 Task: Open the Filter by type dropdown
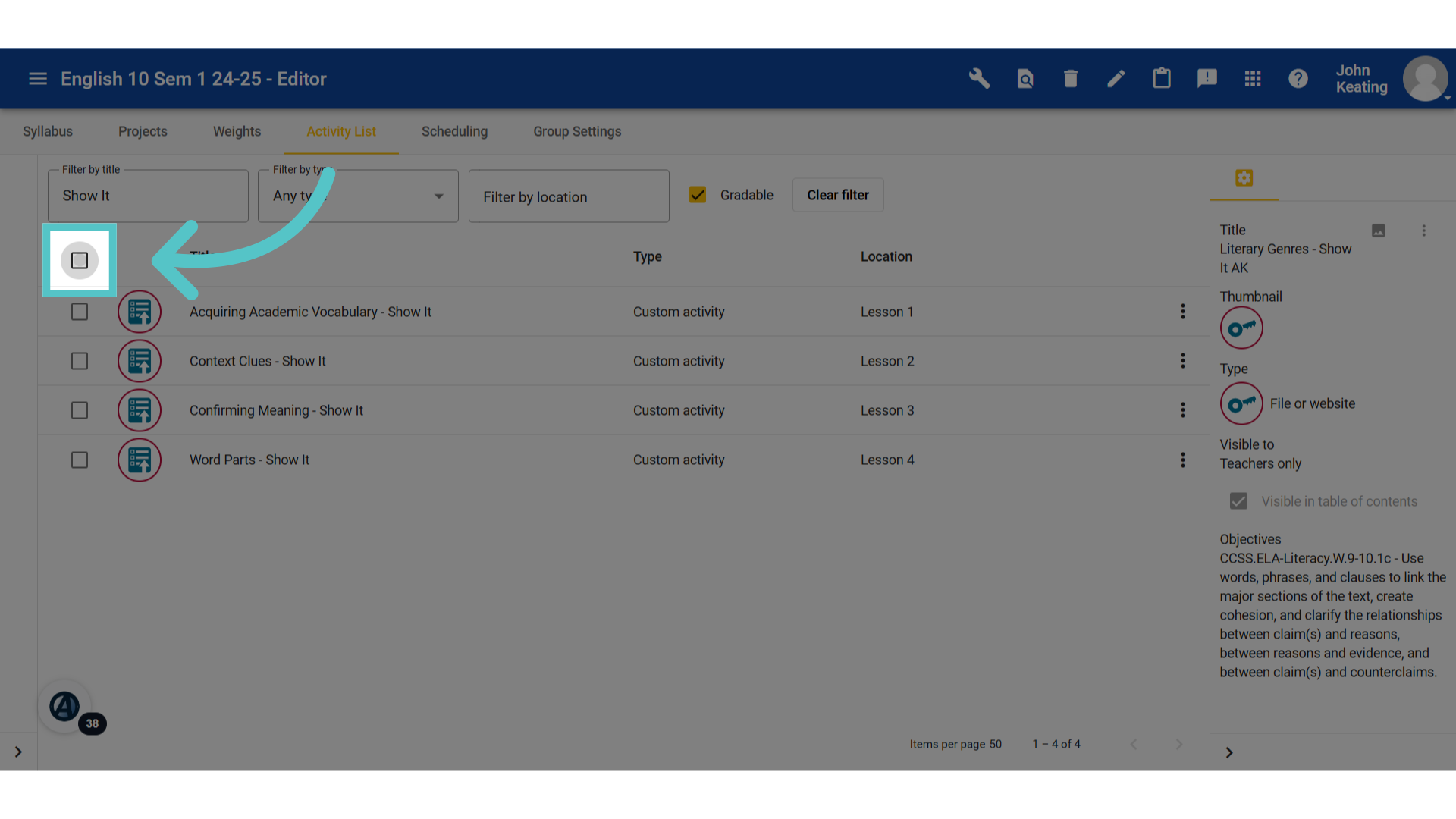358,196
